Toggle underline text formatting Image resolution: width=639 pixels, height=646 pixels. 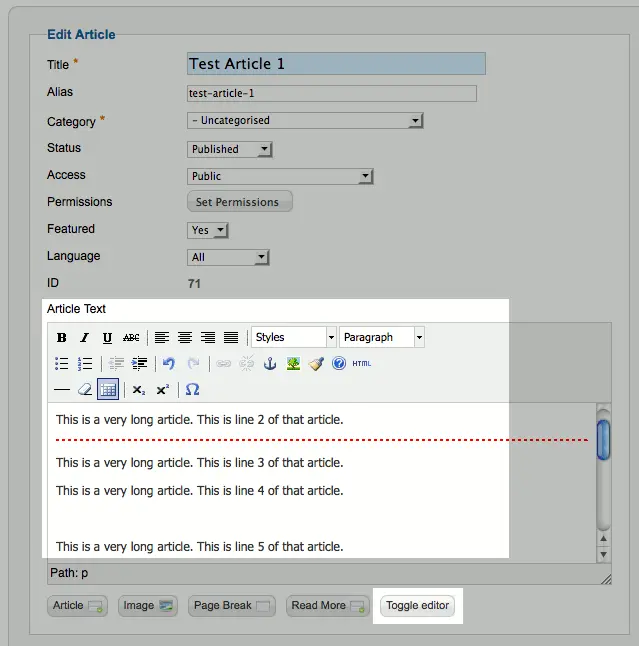tap(107, 338)
